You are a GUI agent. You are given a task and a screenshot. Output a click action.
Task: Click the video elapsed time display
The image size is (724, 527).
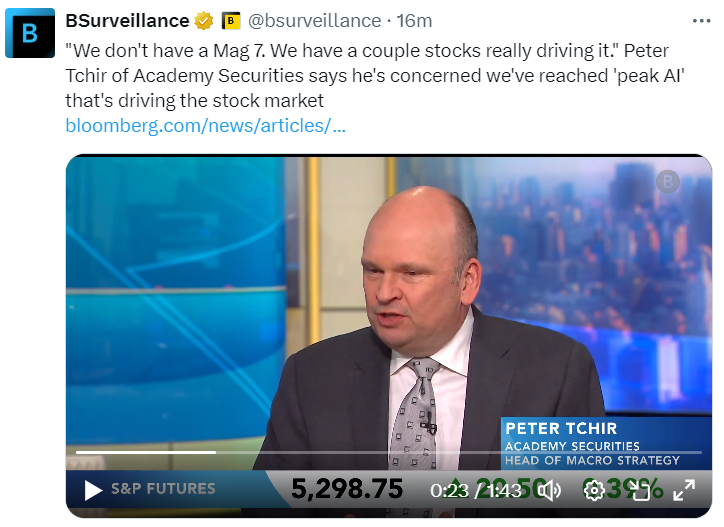(x=449, y=490)
